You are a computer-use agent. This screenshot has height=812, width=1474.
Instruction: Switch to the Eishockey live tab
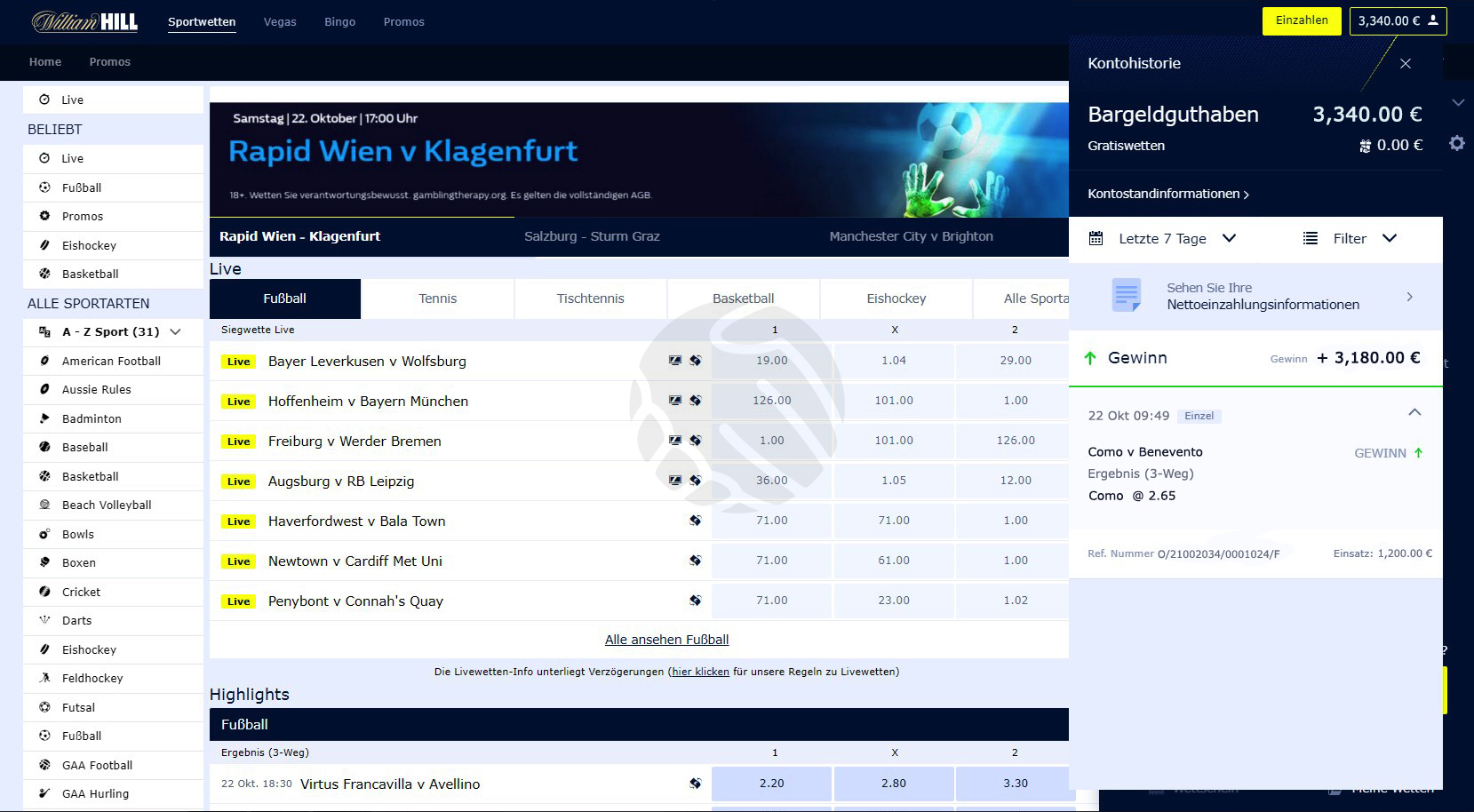click(x=896, y=299)
